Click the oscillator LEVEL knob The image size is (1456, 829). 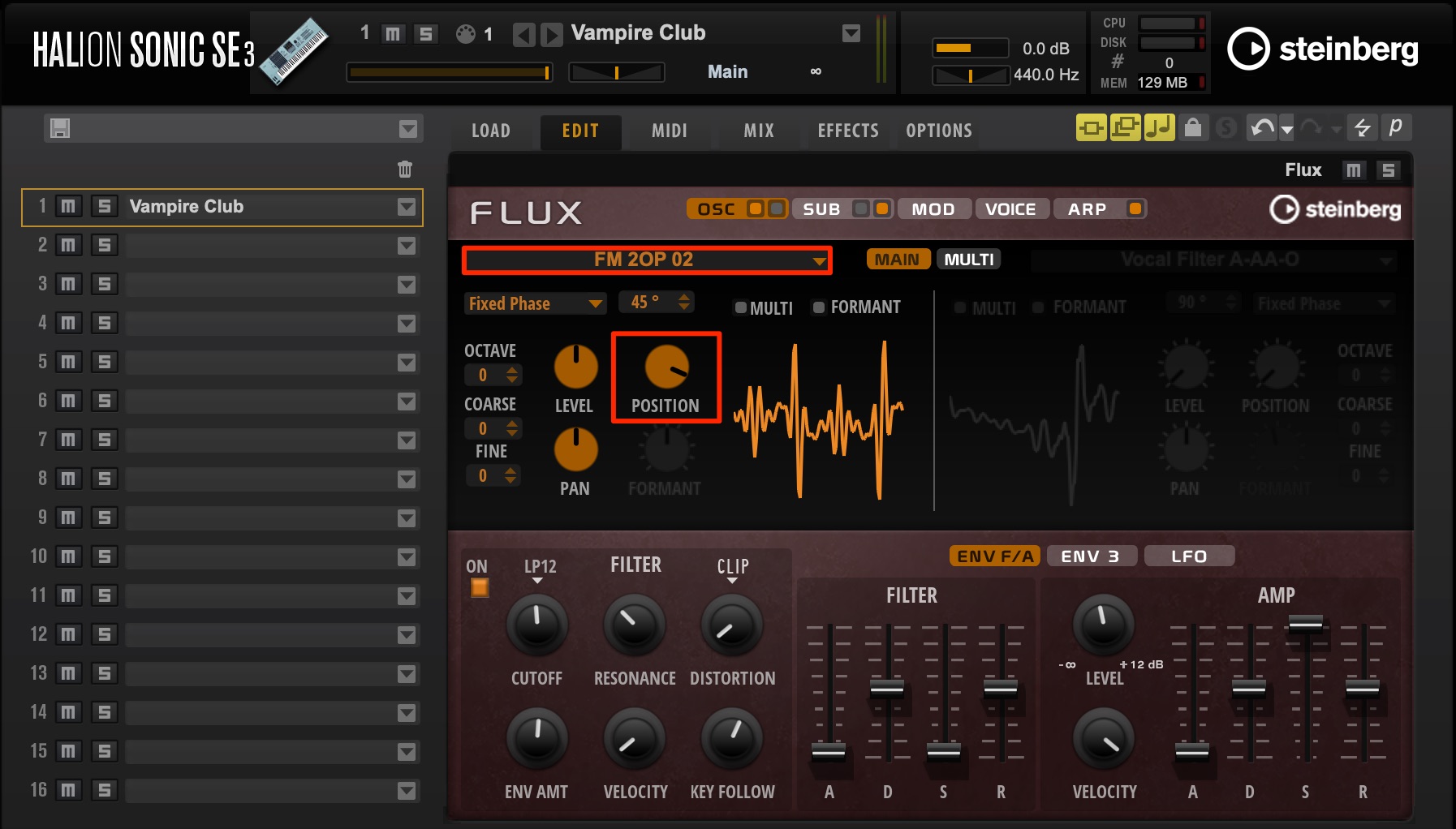pos(575,367)
